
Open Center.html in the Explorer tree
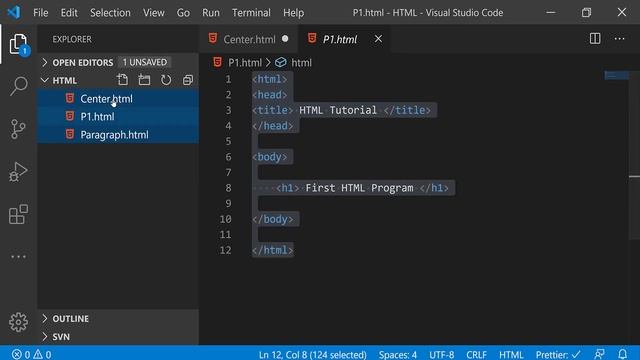pos(118,99)
